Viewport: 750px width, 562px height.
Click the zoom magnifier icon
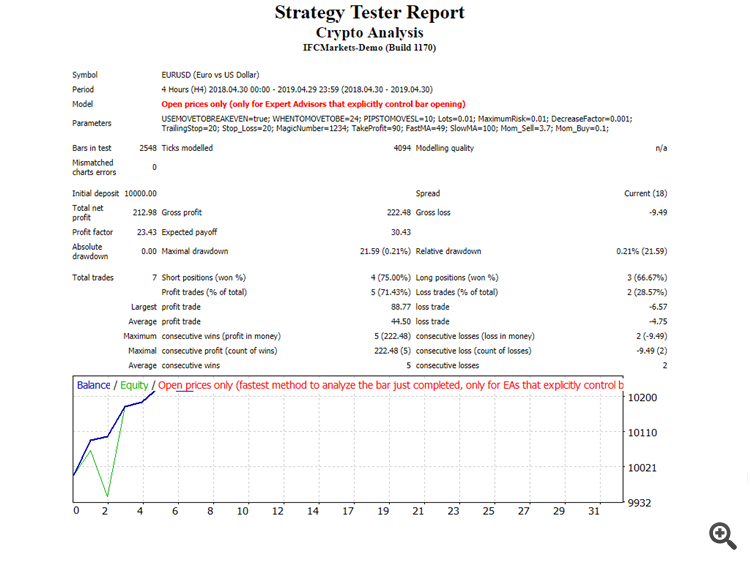[x=723, y=535]
